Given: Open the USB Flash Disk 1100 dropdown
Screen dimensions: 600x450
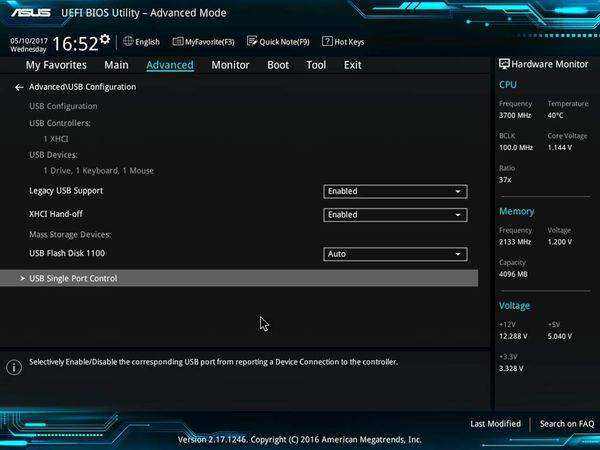Looking at the screenshot, I should point(395,254).
